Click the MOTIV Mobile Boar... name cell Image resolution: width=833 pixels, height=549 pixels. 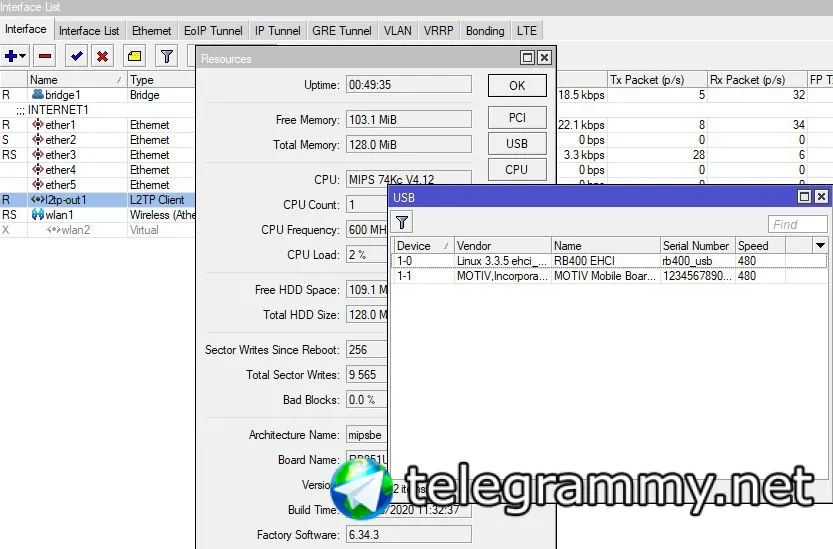point(605,275)
